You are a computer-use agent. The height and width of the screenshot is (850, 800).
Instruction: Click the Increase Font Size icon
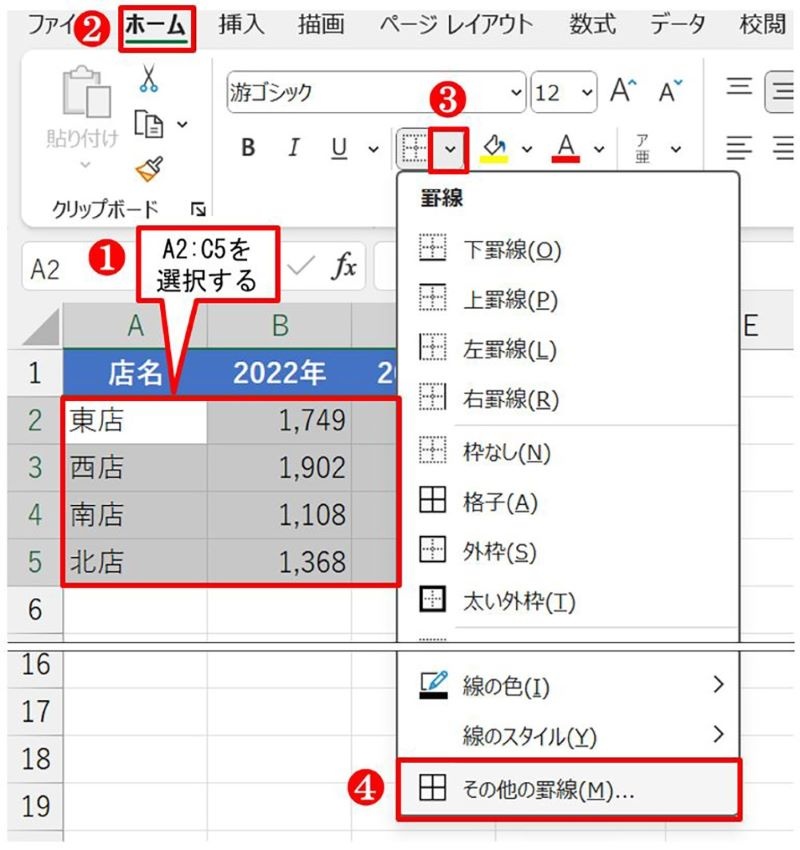(621, 89)
